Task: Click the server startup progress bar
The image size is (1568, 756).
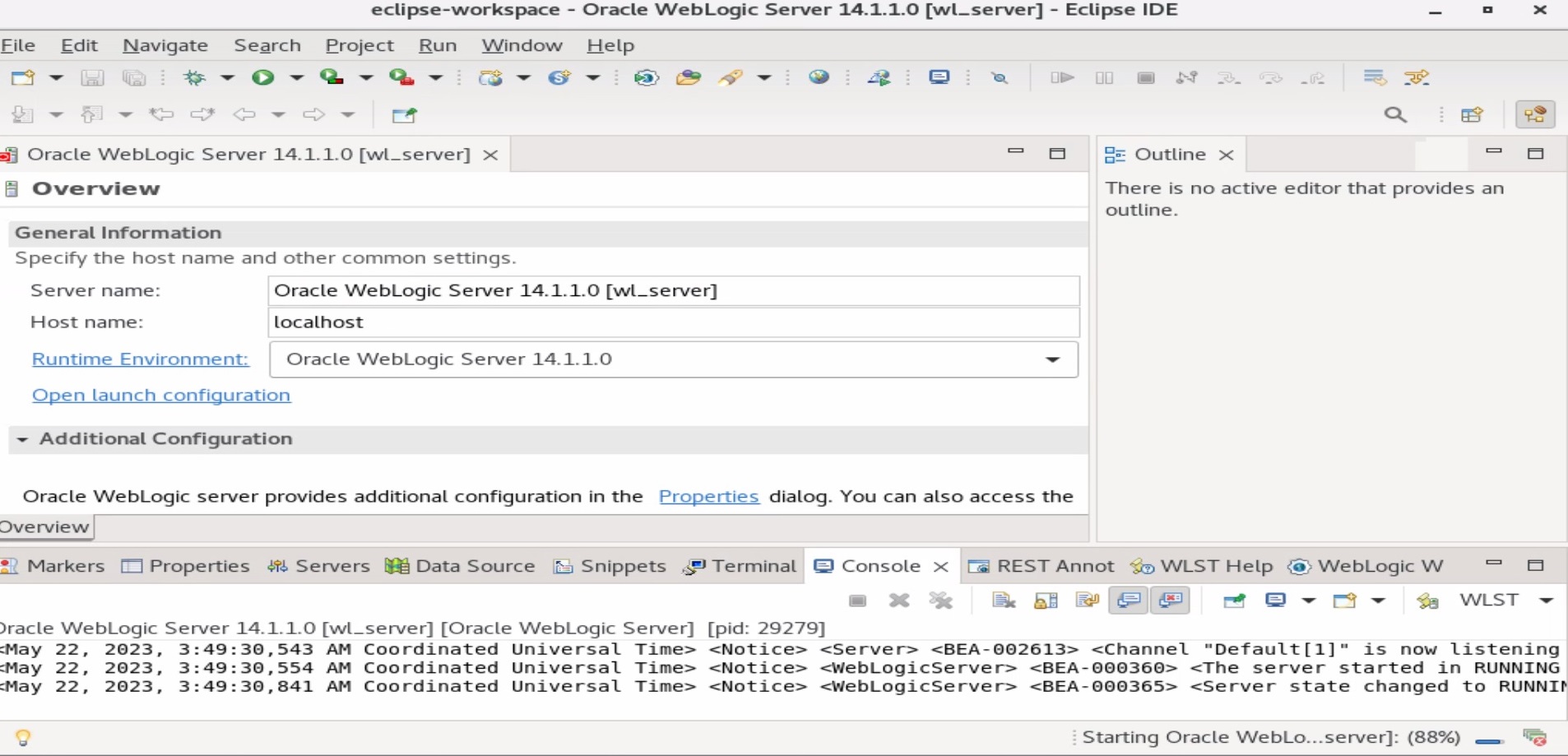Action: tap(1489, 740)
